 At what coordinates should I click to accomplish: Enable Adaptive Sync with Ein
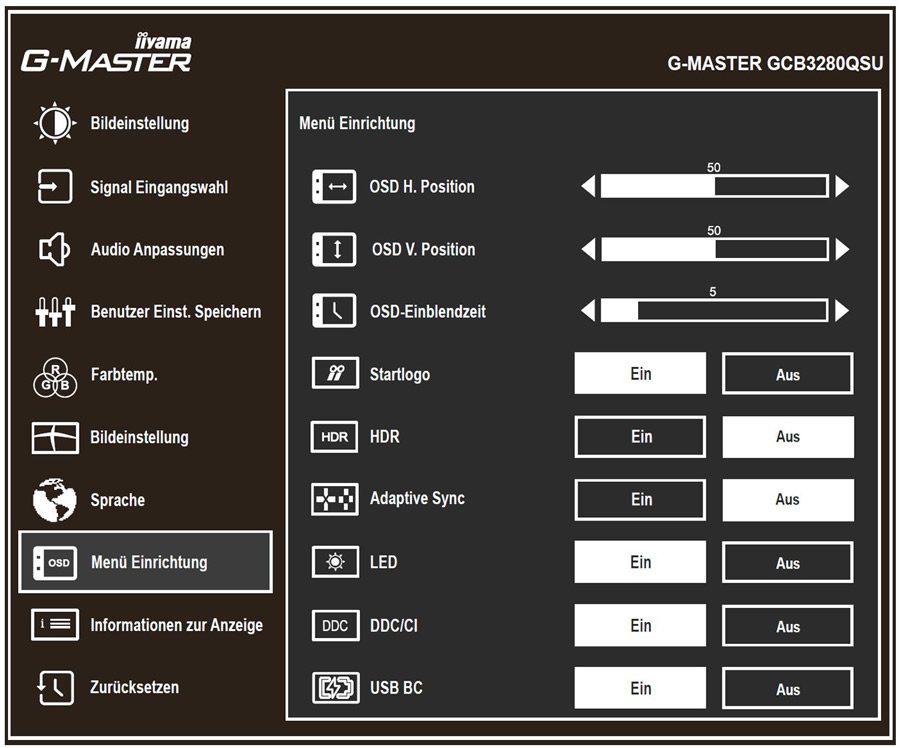click(640, 499)
